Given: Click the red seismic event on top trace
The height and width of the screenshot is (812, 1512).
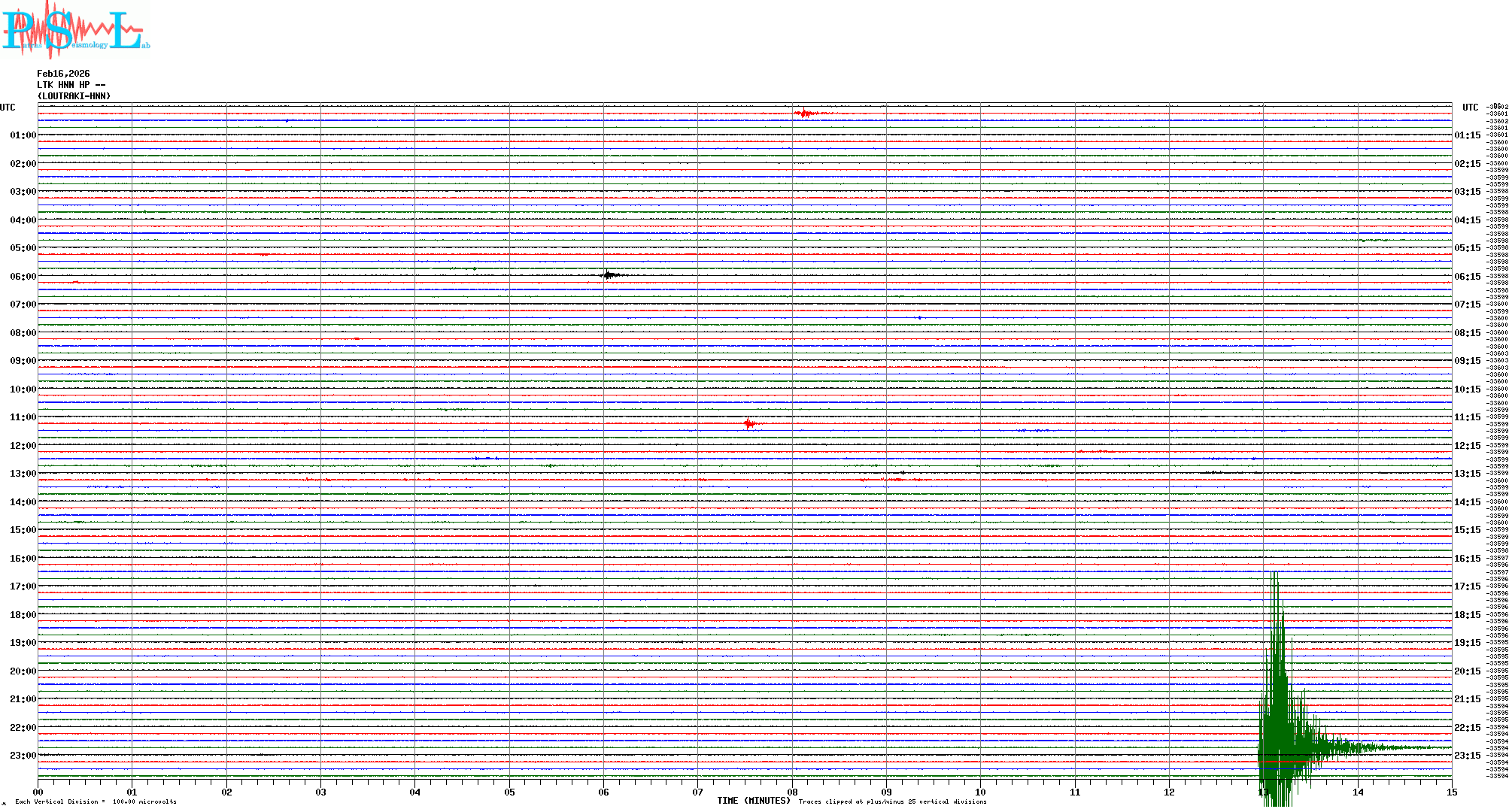Looking at the screenshot, I should tap(805, 114).
